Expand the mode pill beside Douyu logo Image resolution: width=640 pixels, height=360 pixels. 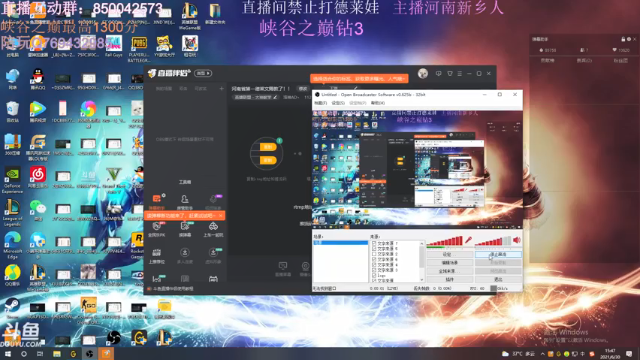[203, 73]
